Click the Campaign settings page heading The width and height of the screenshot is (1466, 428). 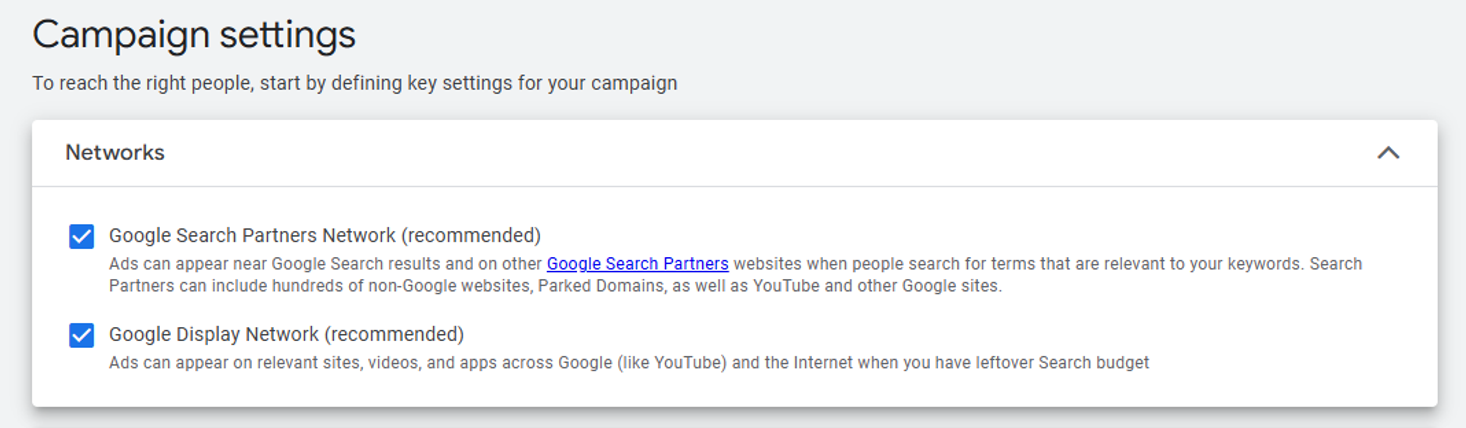pyautogui.click(x=194, y=35)
